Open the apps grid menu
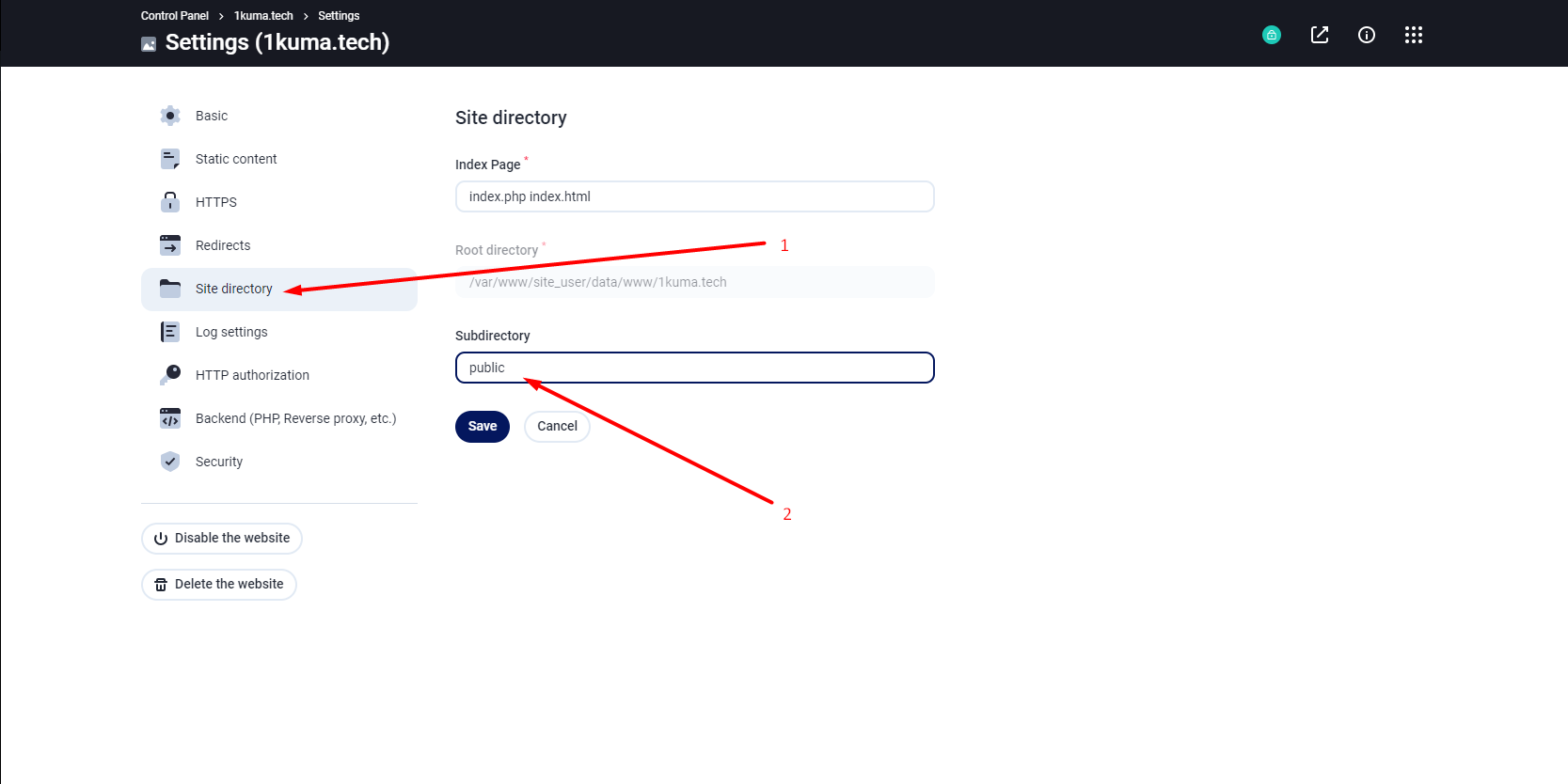The width and height of the screenshot is (1568, 784). 1414,35
